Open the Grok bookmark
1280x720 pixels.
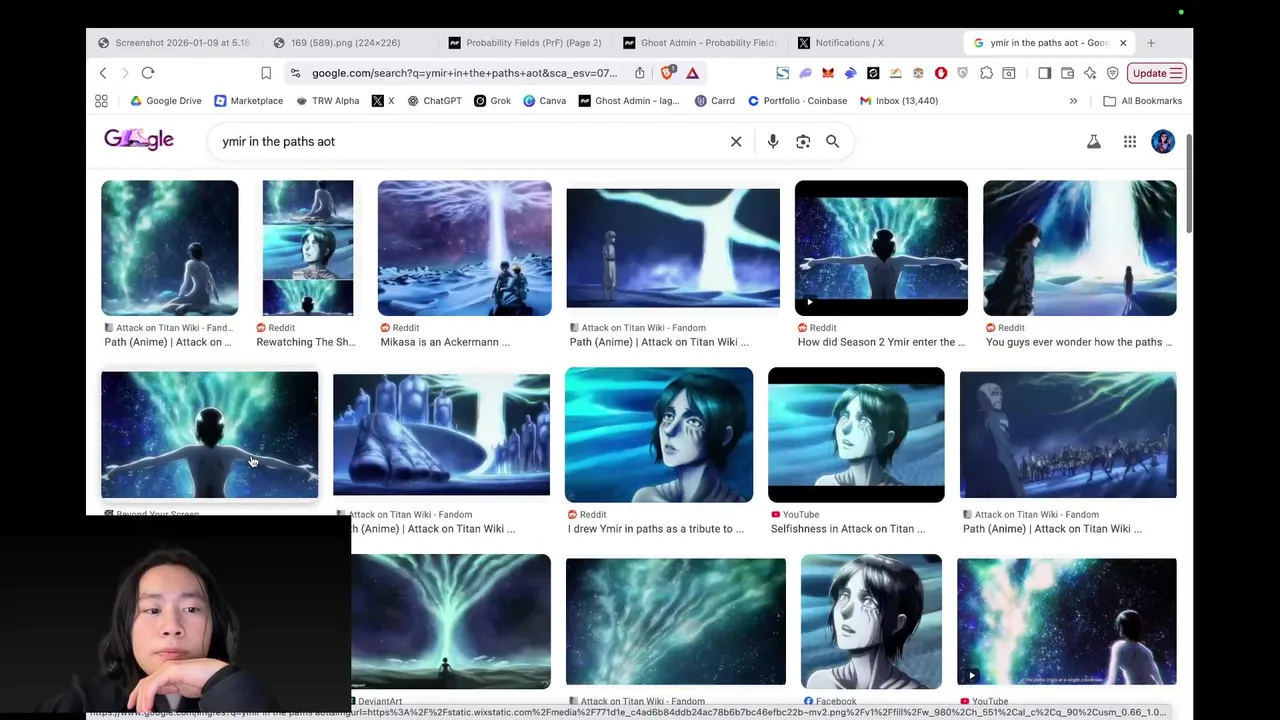point(493,101)
